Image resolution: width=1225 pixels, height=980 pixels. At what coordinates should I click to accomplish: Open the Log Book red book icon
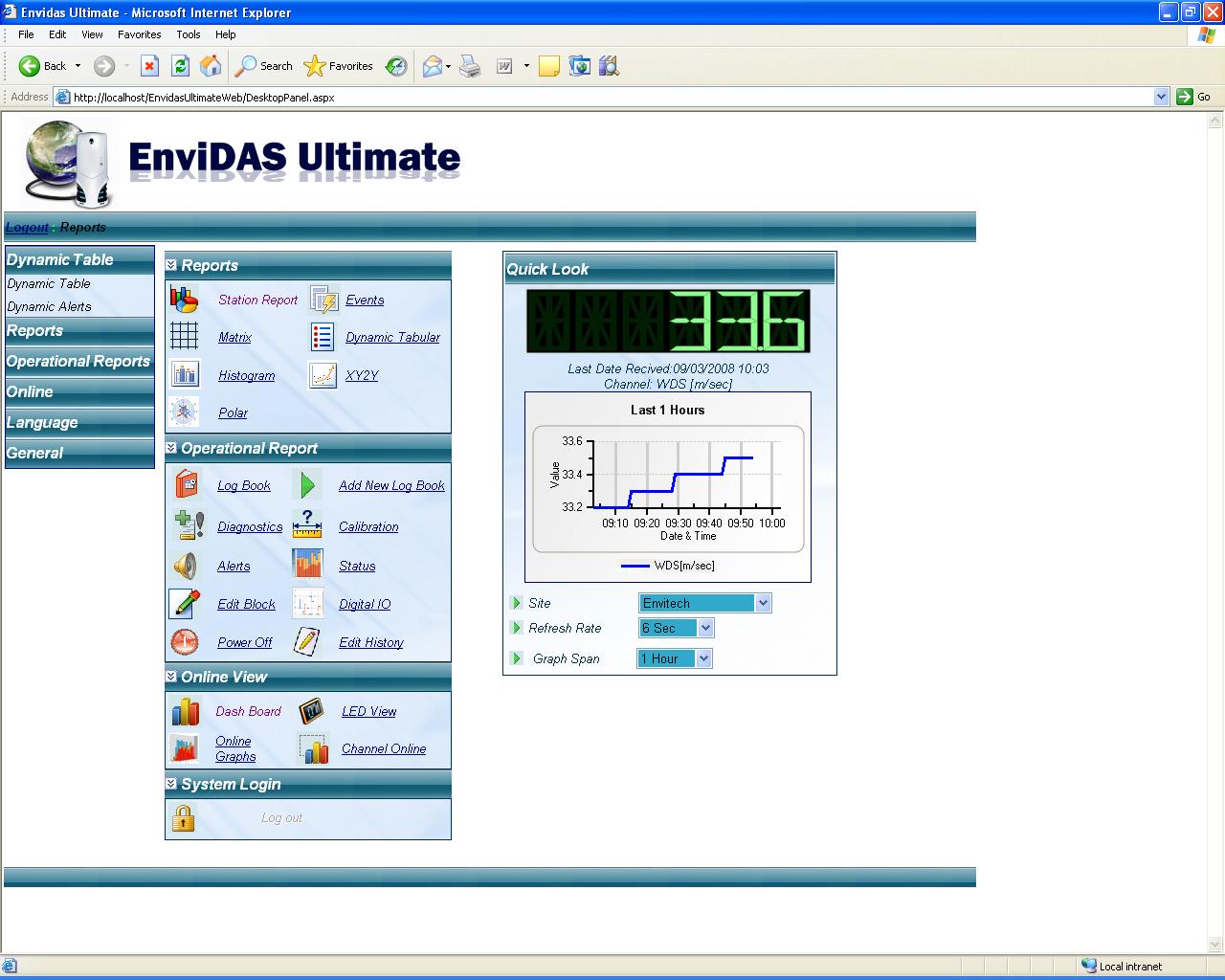[189, 484]
